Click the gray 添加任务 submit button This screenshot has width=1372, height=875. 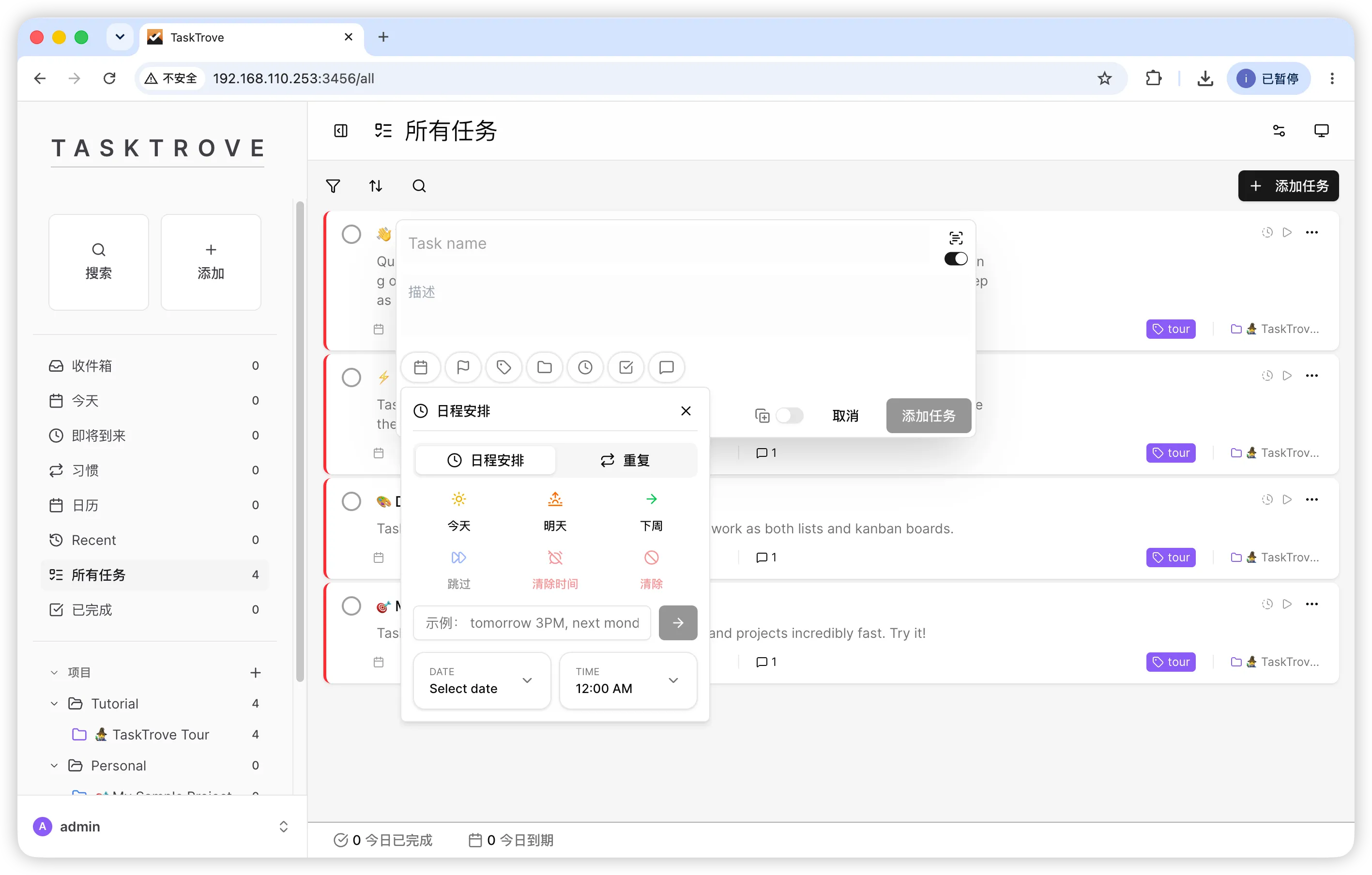[928, 416]
